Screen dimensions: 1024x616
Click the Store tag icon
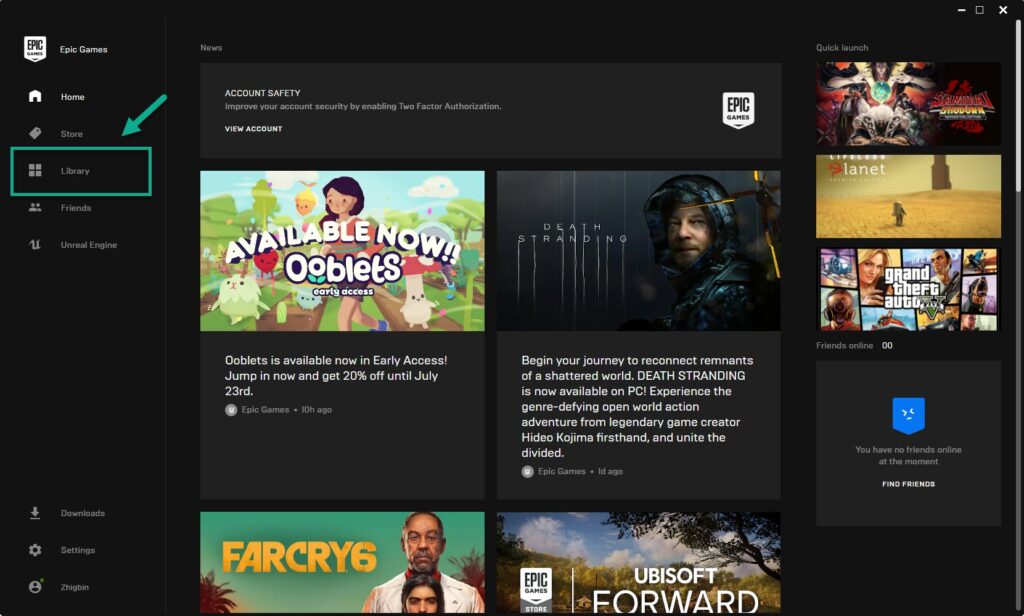click(x=35, y=133)
